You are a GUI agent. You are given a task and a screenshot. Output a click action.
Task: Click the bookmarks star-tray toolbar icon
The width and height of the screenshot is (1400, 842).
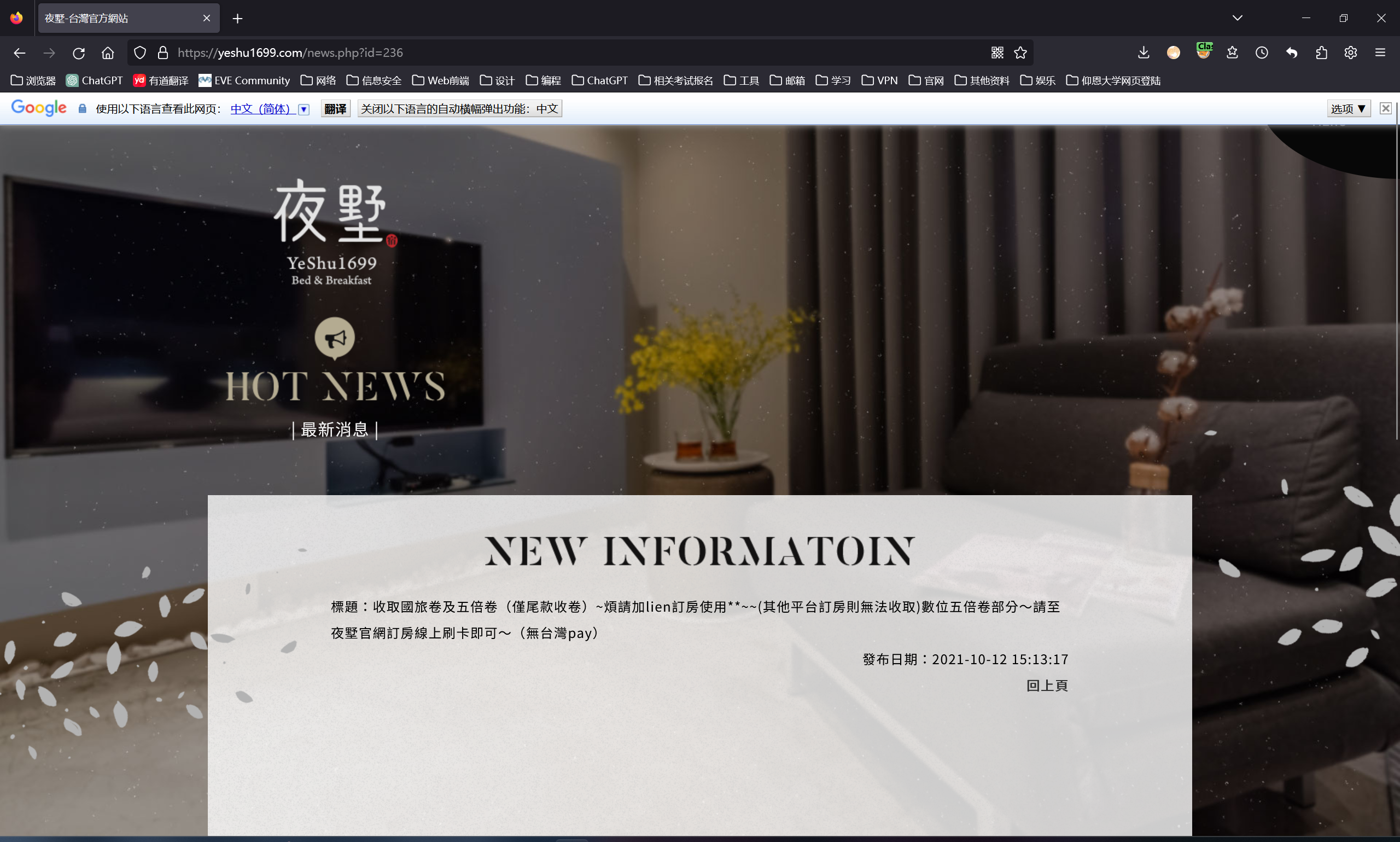(1232, 53)
